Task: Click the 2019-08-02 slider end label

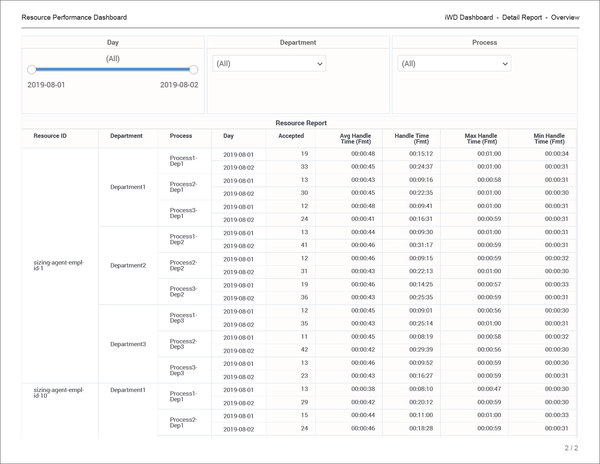Action: (179, 85)
